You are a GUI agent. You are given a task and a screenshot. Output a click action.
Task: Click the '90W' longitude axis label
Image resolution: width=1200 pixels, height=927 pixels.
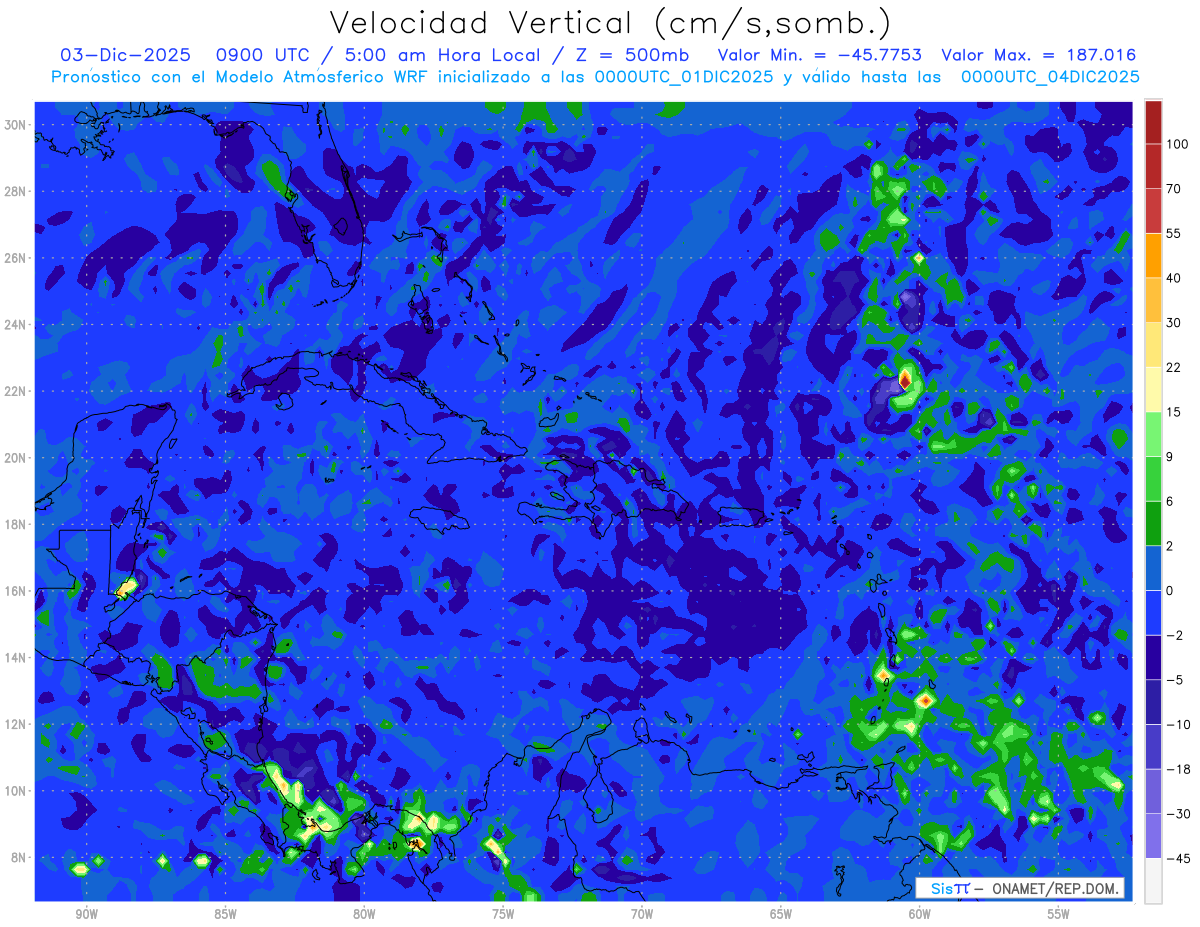(87, 914)
